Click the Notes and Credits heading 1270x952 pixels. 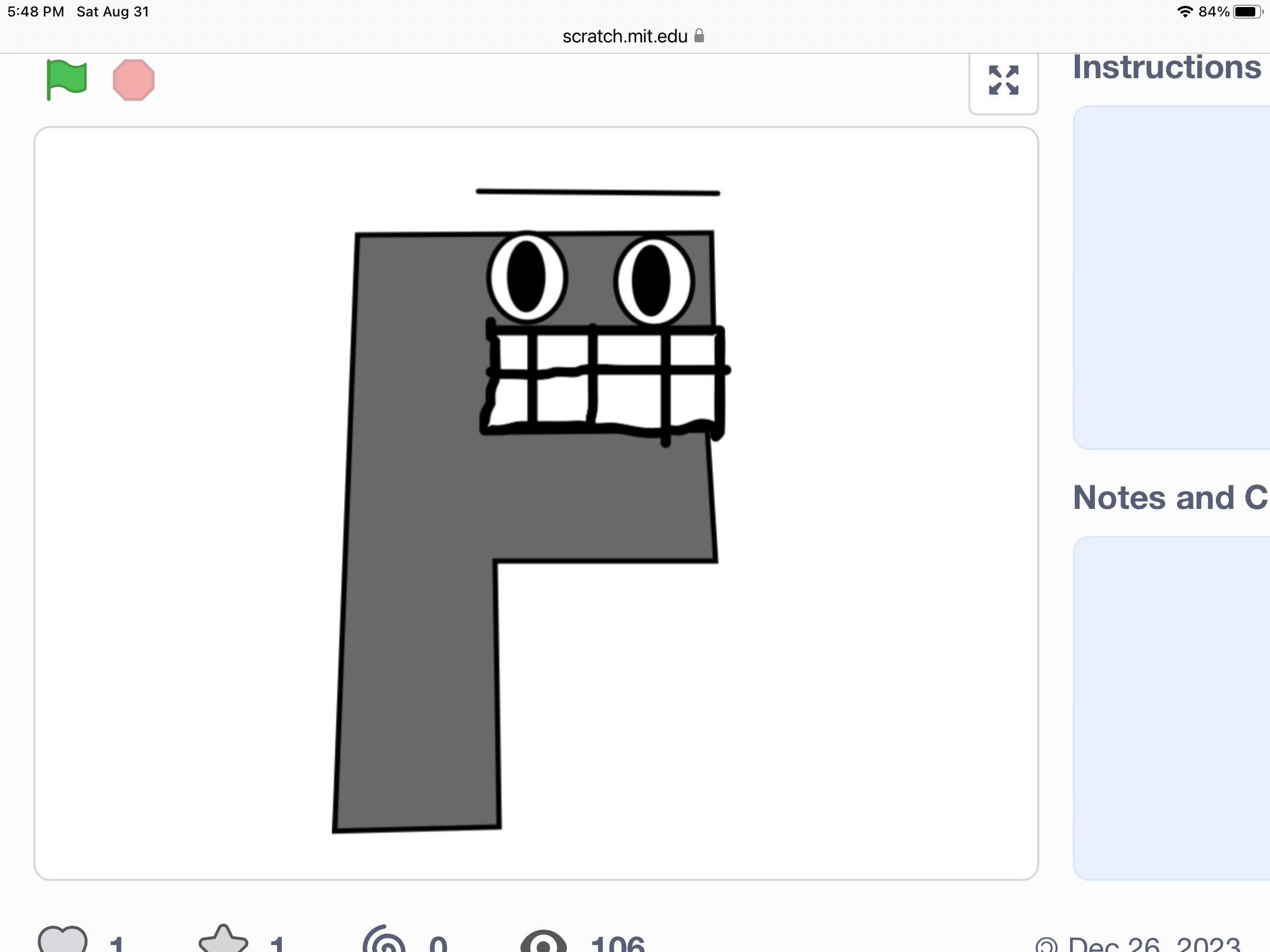pyautogui.click(x=1170, y=497)
